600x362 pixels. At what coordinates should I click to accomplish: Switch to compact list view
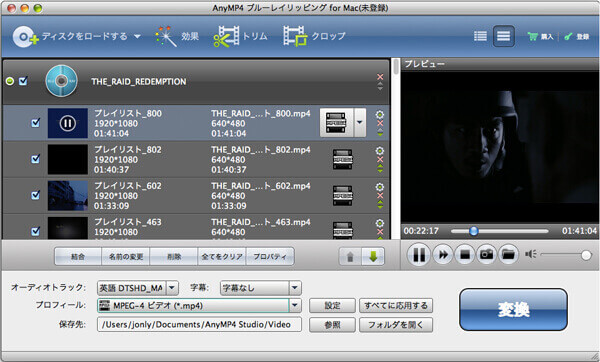[480, 36]
